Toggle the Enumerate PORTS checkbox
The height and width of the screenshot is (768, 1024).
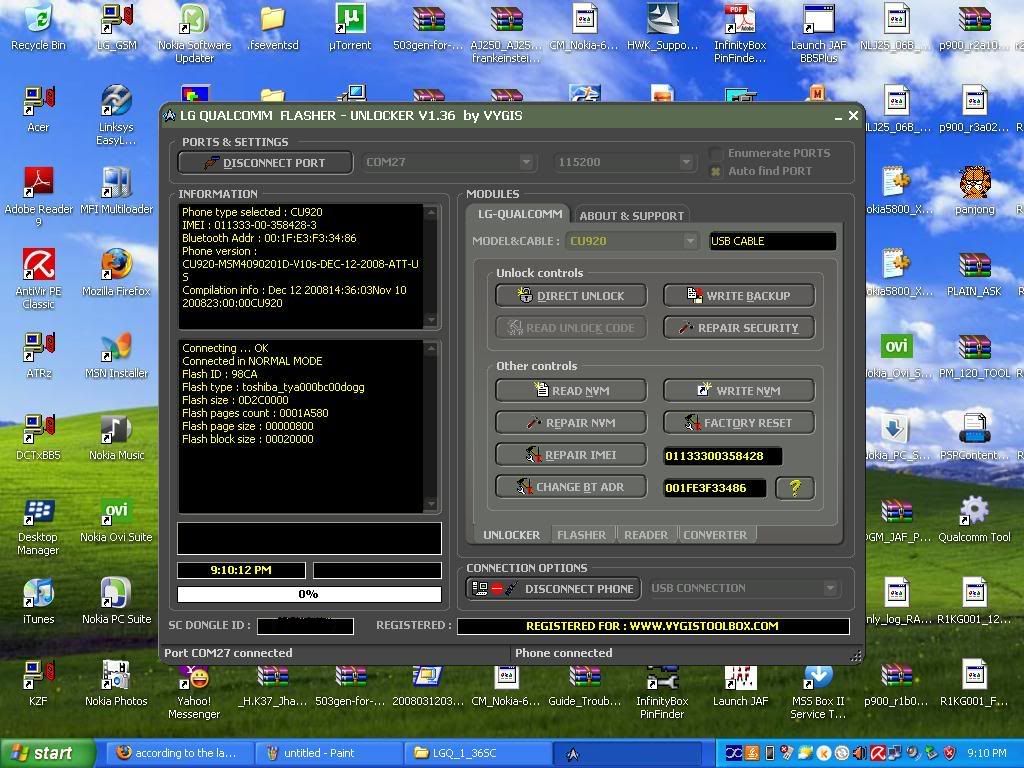716,153
